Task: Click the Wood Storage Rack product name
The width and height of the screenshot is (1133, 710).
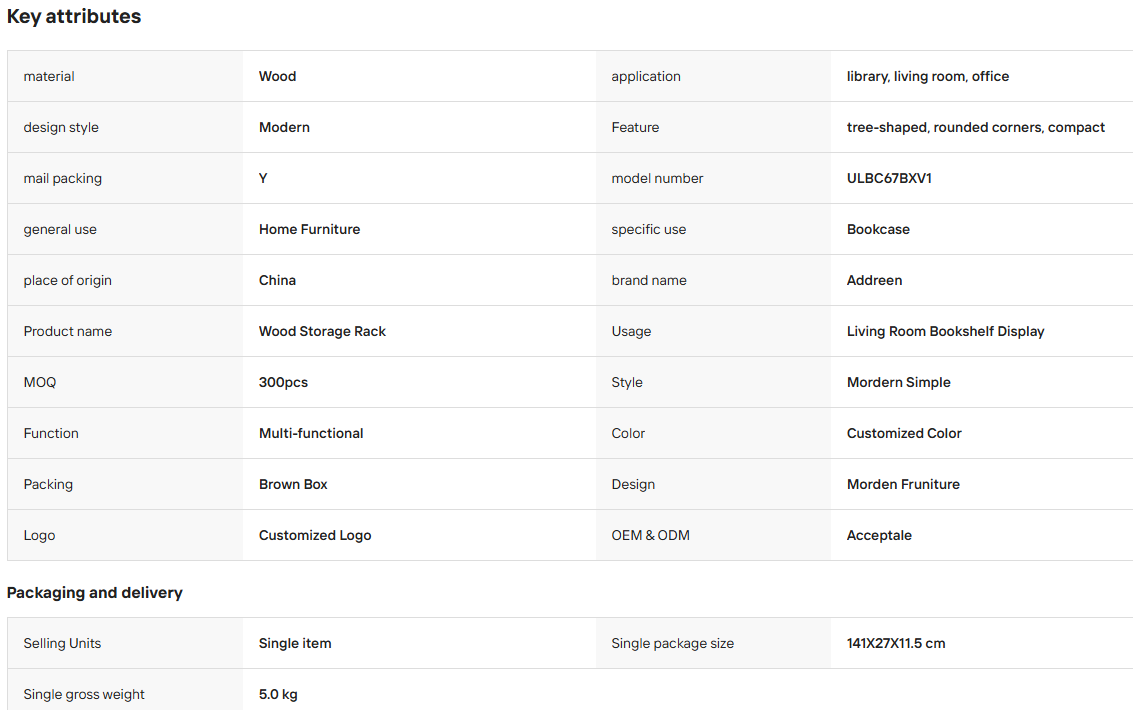Action: [x=322, y=332]
